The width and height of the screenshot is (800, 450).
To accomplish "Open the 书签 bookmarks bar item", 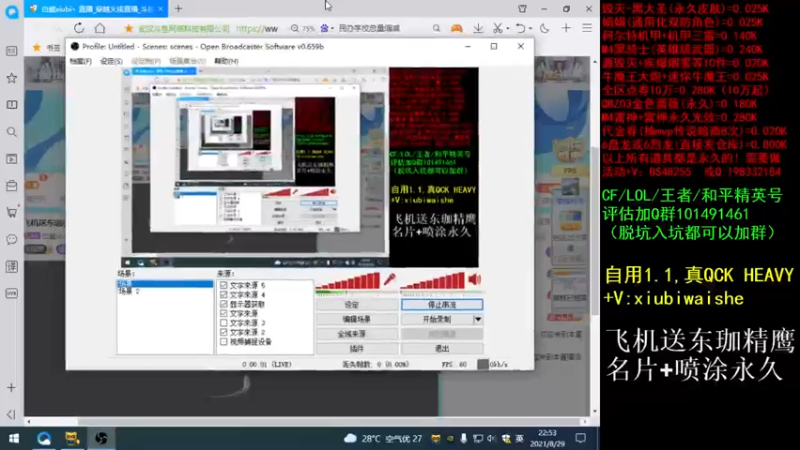I will point(47,47).
